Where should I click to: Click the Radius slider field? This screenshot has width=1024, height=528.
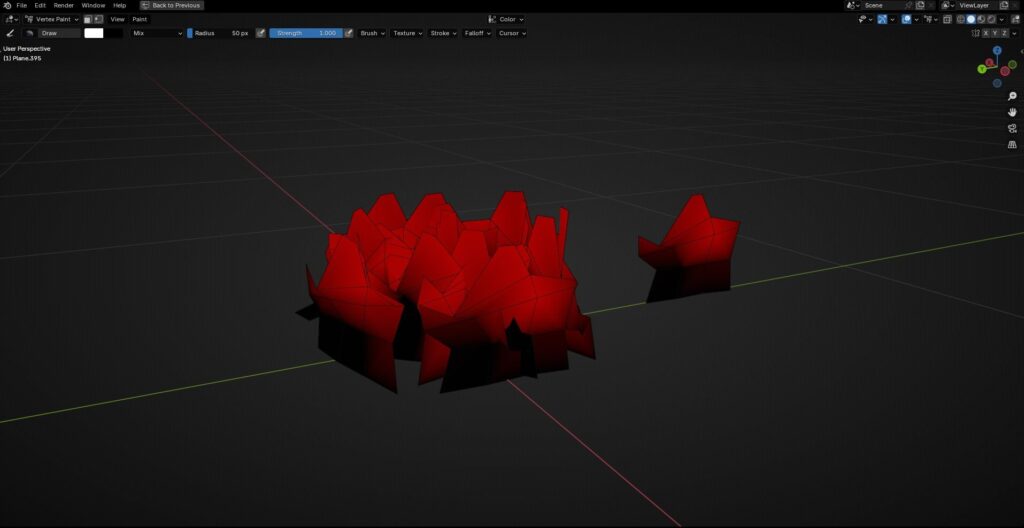tap(220, 33)
